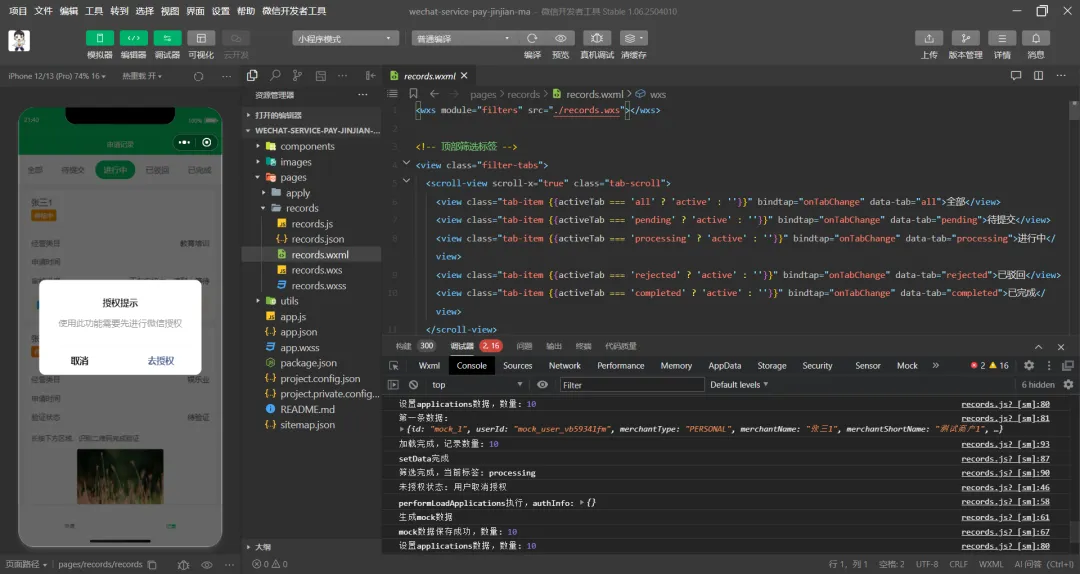Toggle the 调试器 debugger panel button
The height and width of the screenshot is (574, 1080).
click(167, 38)
